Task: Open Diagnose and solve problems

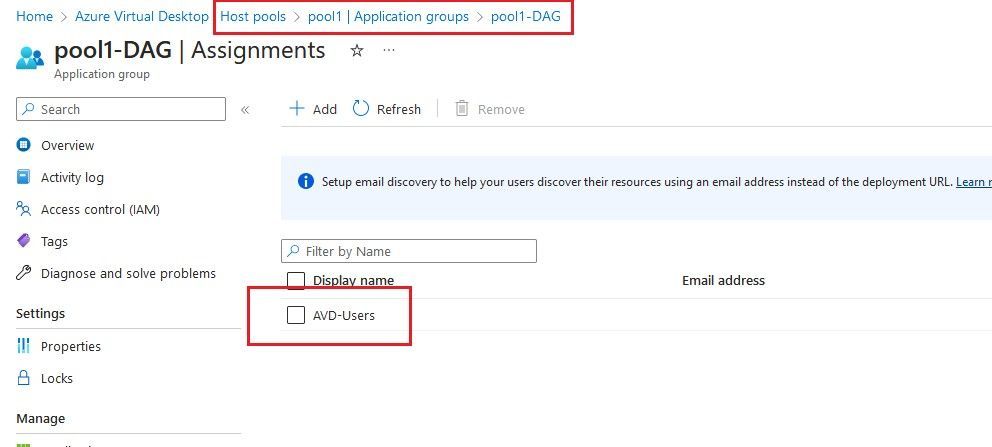Action: point(128,274)
